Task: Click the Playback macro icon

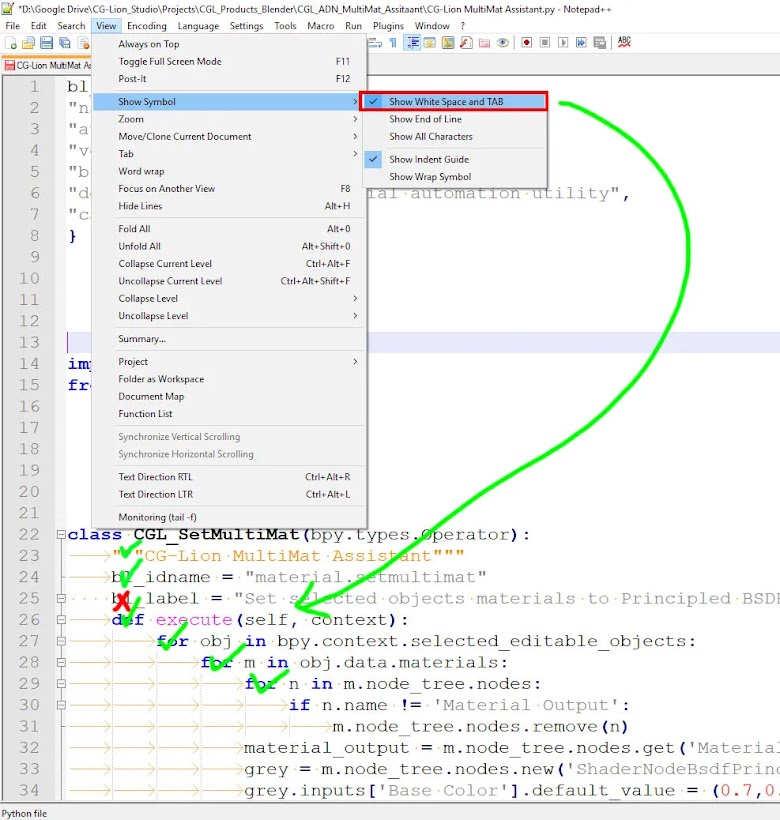Action: (563, 43)
